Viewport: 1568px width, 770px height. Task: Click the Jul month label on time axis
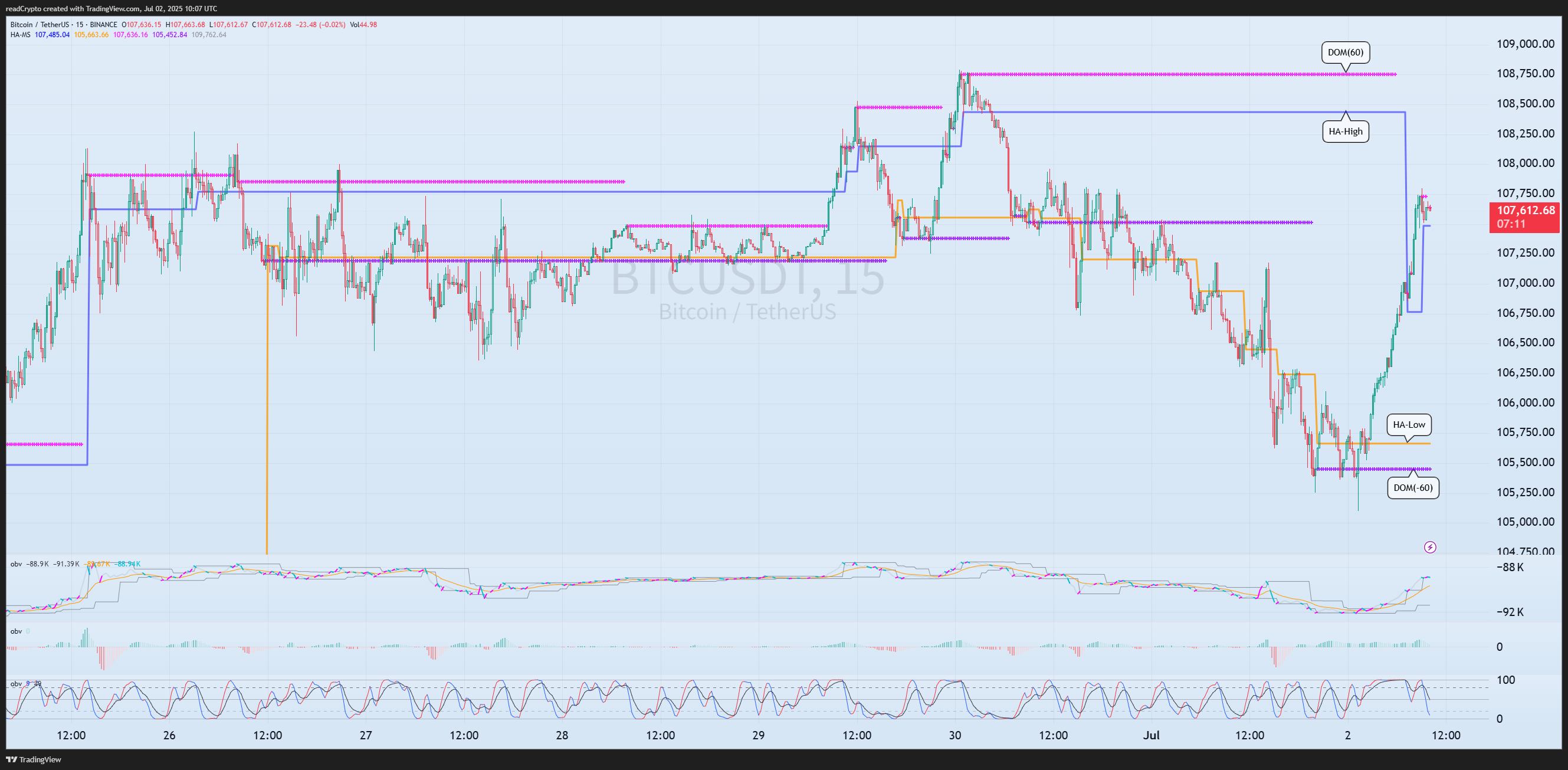click(1151, 735)
